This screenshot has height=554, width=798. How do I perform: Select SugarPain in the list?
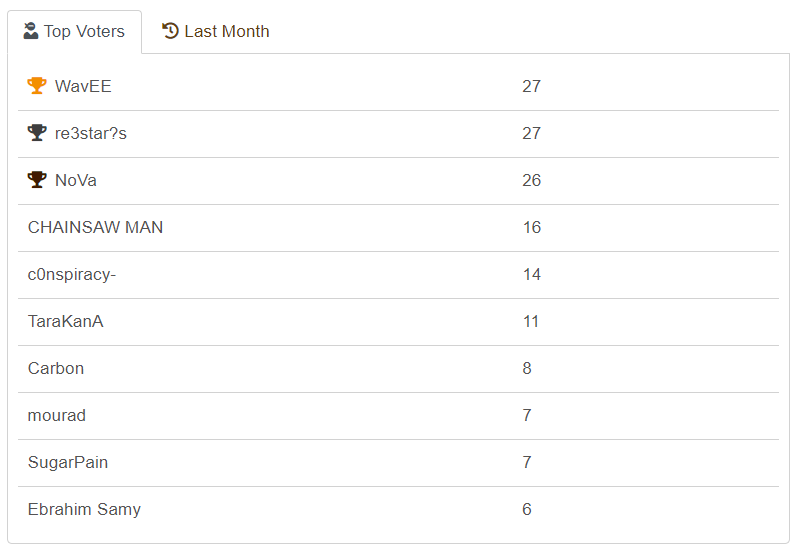[68, 462]
